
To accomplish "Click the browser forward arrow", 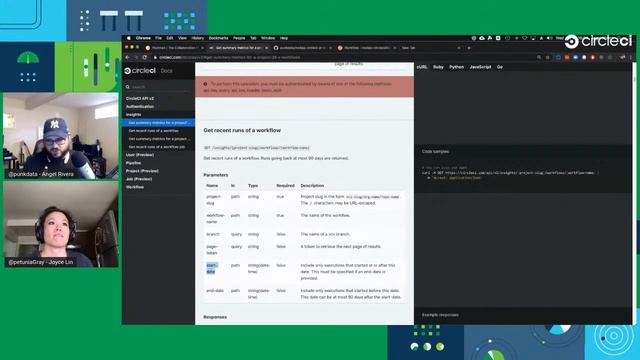I will point(136,58).
